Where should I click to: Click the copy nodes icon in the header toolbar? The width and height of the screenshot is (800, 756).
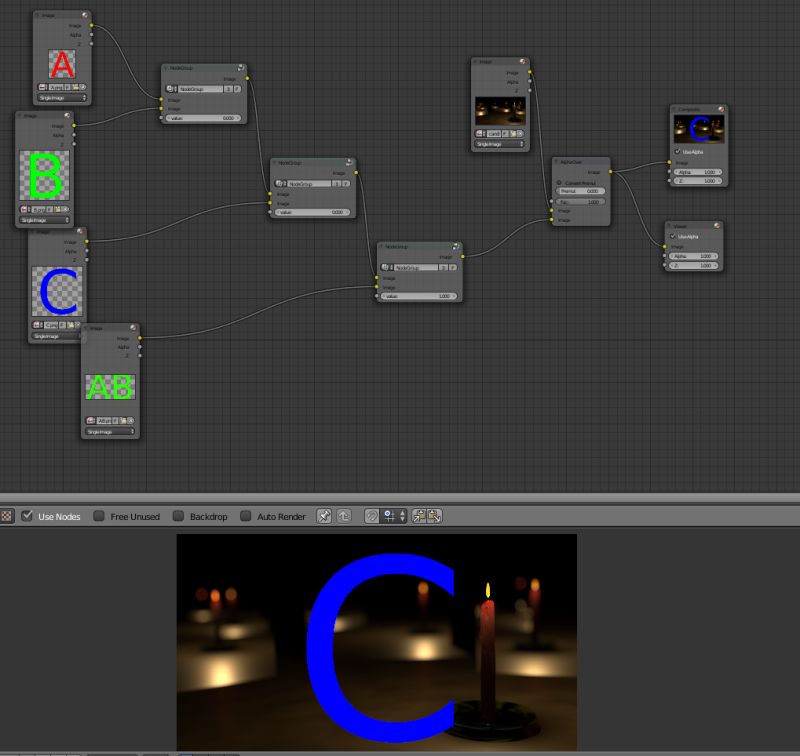click(419, 516)
